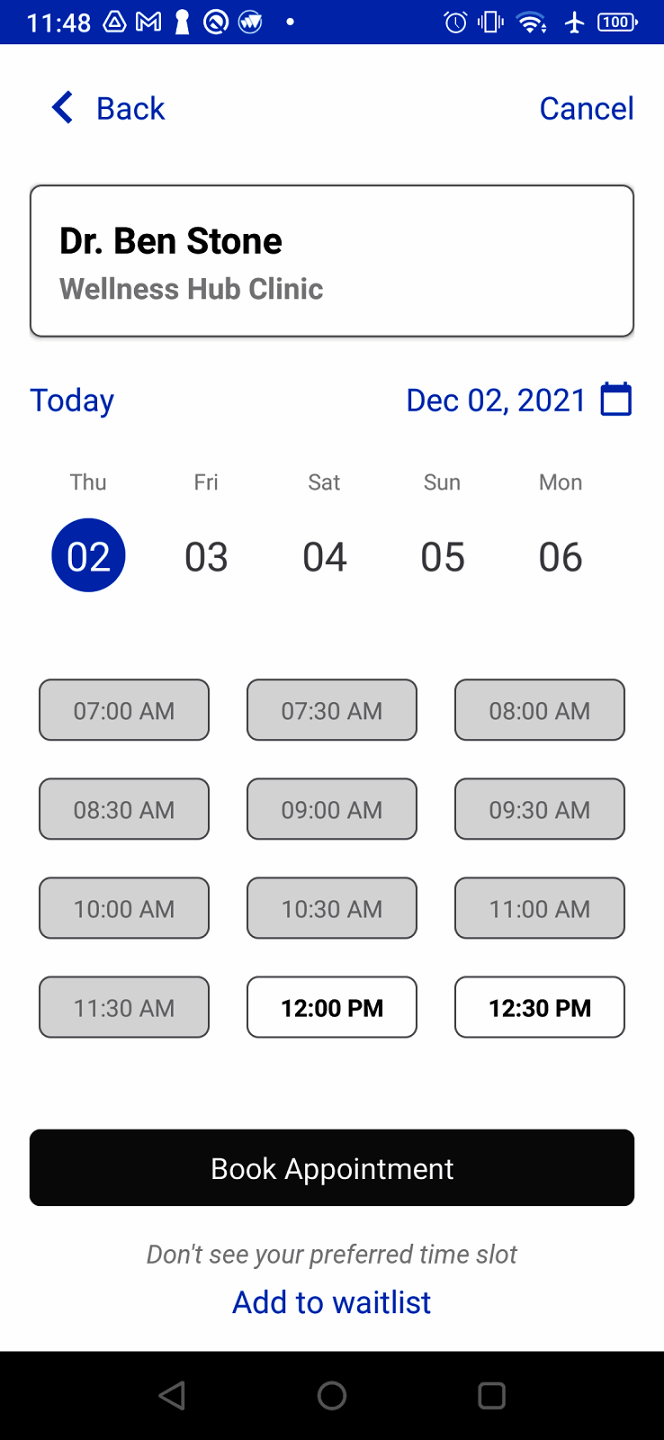Tap the battery indicator icon
Viewport: 664px width, 1440px height.
617,22
